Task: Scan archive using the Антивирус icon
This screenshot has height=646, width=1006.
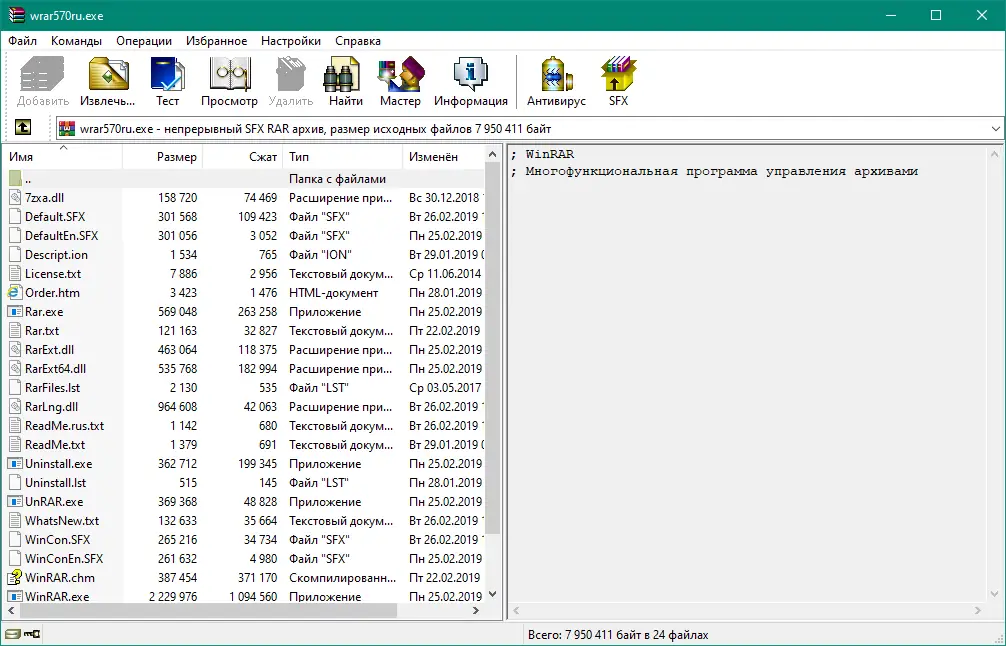Action: click(x=556, y=78)
